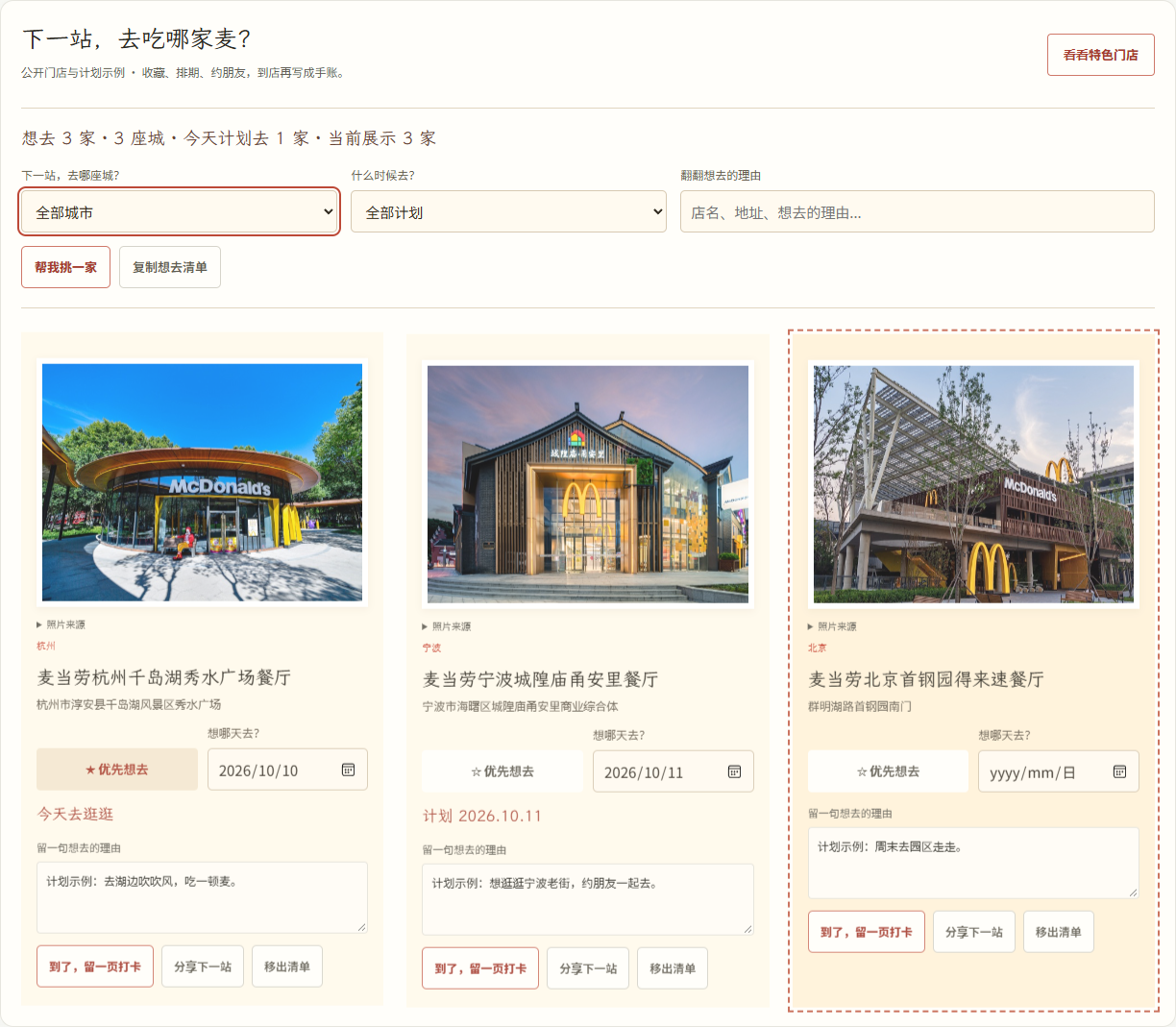The image size is (1176, 1027).
Task: Edit the note 去湖边吹吹风，吃一顿麦
Action: [x=202, y=897]
